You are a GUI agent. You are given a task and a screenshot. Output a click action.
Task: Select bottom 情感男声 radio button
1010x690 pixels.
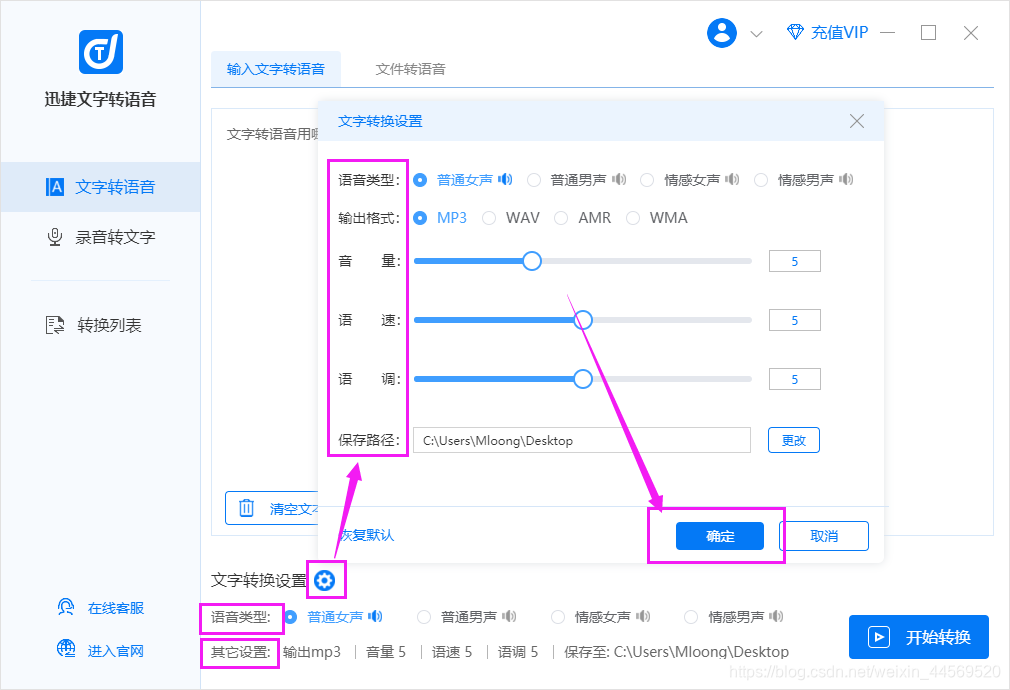point(691,617)
